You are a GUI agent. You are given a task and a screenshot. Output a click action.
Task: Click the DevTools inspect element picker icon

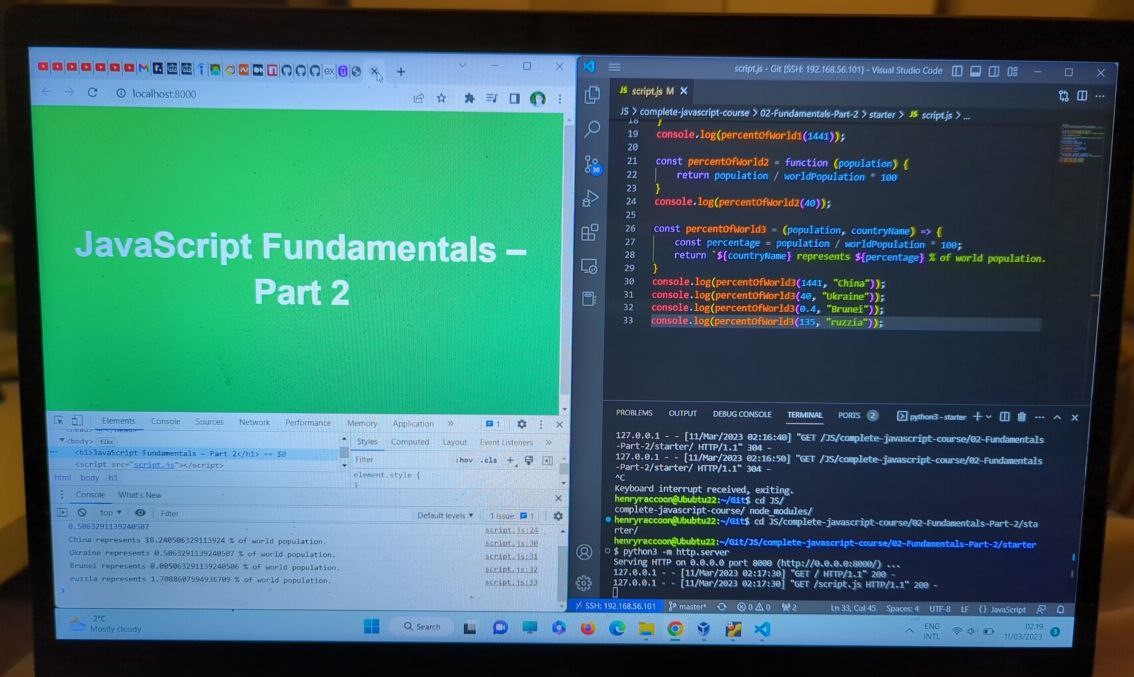pyautogui.click(x=59, y=421)
